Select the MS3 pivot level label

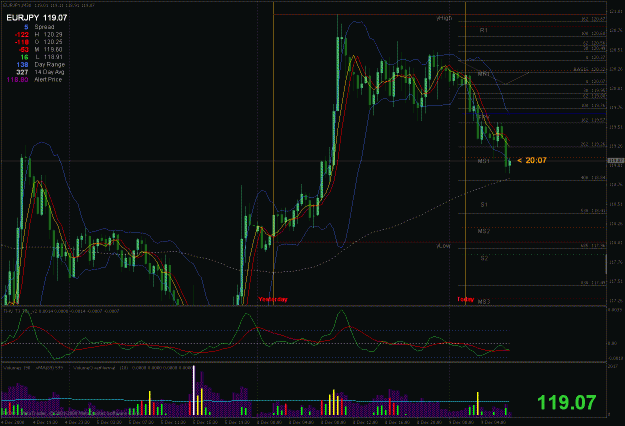pyautogui.click(x=484, y=302)
